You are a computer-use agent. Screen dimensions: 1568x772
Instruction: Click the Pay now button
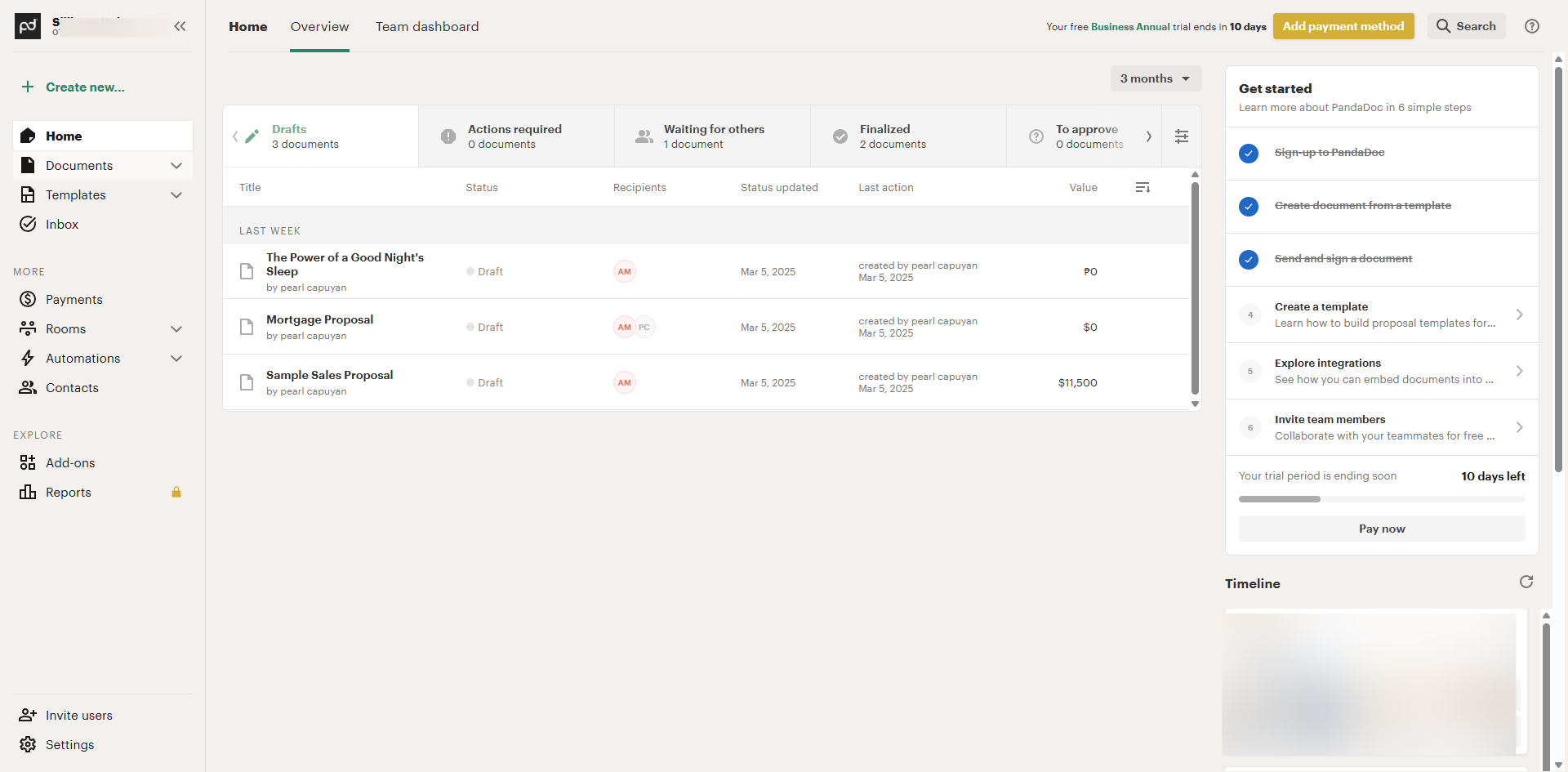[1381, 529]
